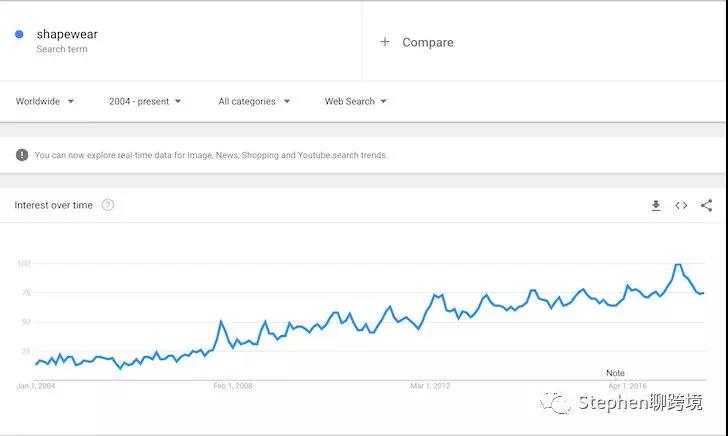Click the Mar 1, 2012 axis label
Image resolution: width=728 pixels, height=436 pixels.
coord(430,385)
